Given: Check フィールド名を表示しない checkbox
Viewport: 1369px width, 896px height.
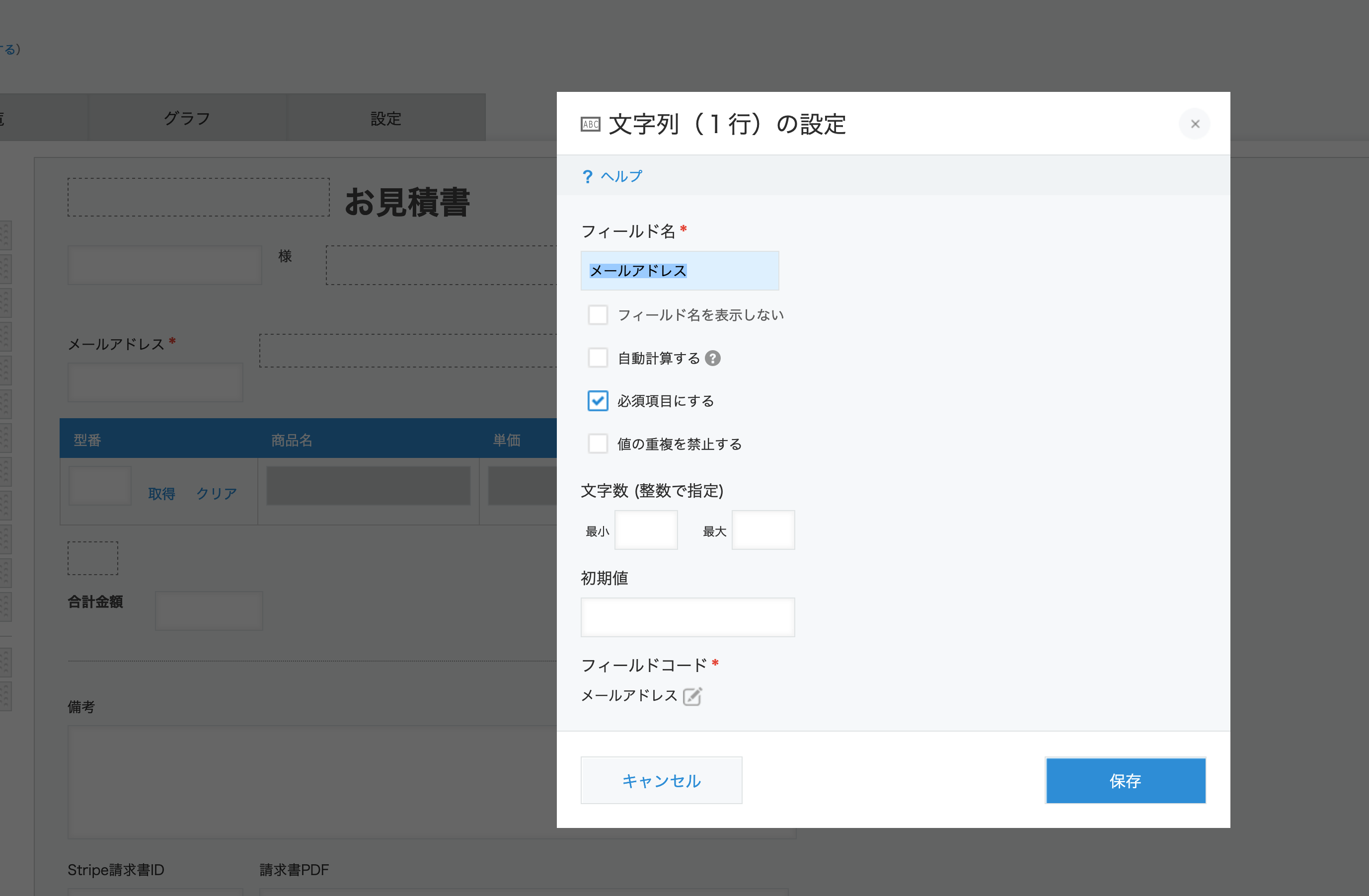Looking at the screenshot, I should [598, 315].
